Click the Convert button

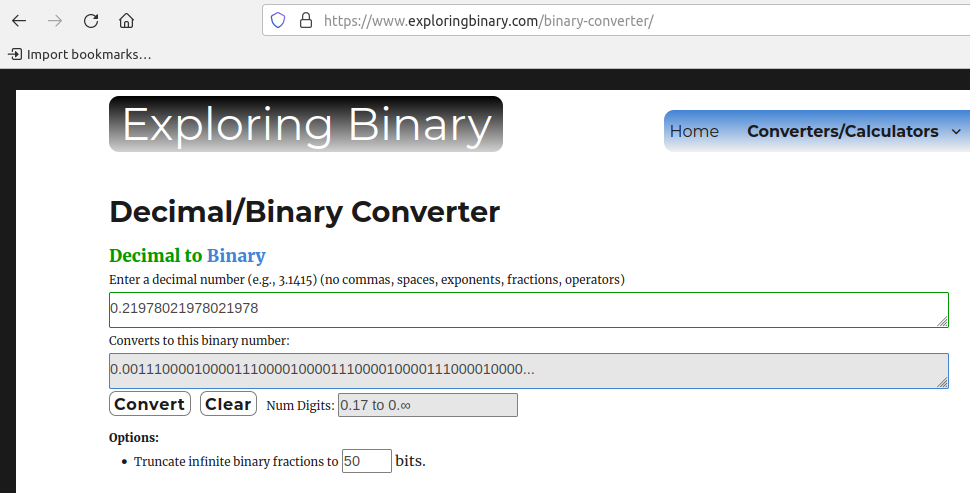tap(150, 404)
